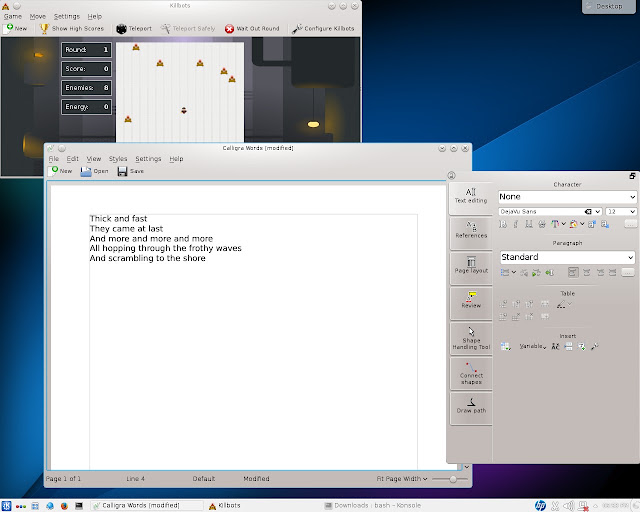
Task: Open the File menu in Calligra Words
Action: (53, 159)
